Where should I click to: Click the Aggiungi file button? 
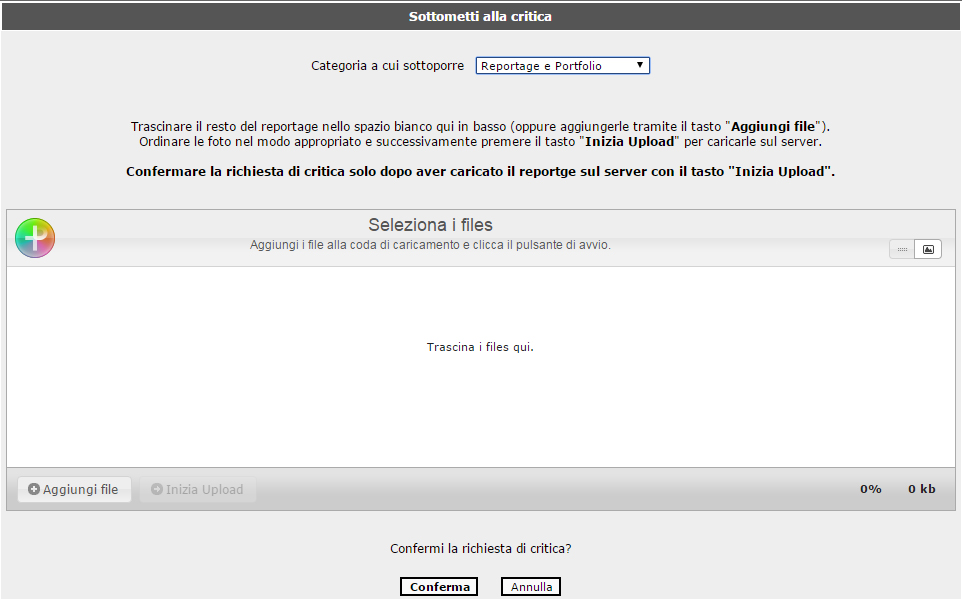pyautogui.click(x=74, y=490)
